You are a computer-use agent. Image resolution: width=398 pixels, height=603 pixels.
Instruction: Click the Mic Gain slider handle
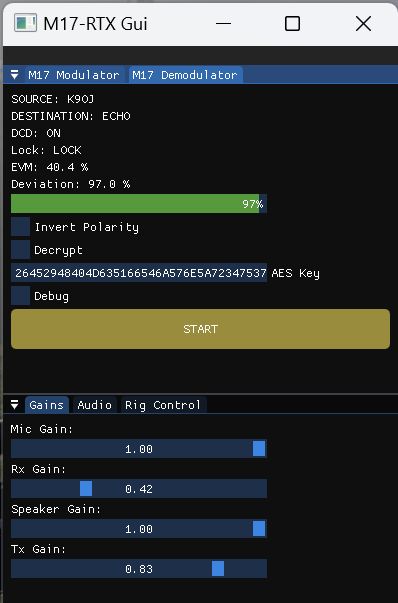259,449
